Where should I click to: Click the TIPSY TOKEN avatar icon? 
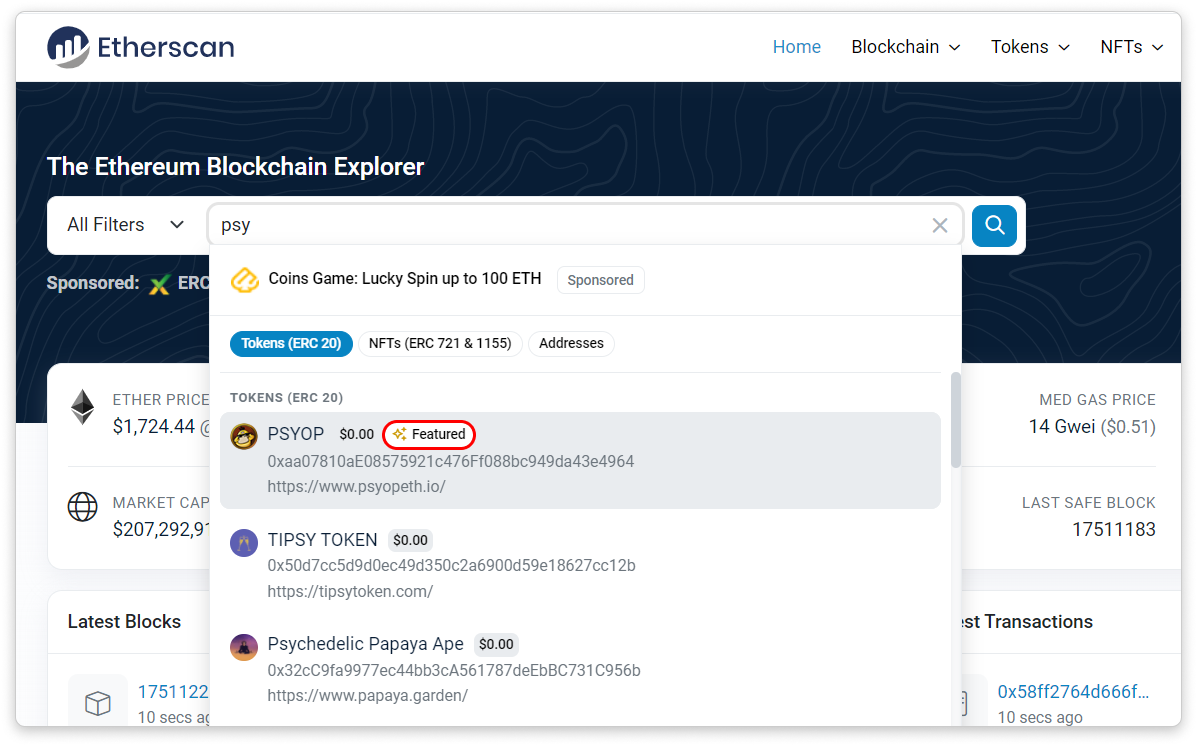[x=244, y=543]
